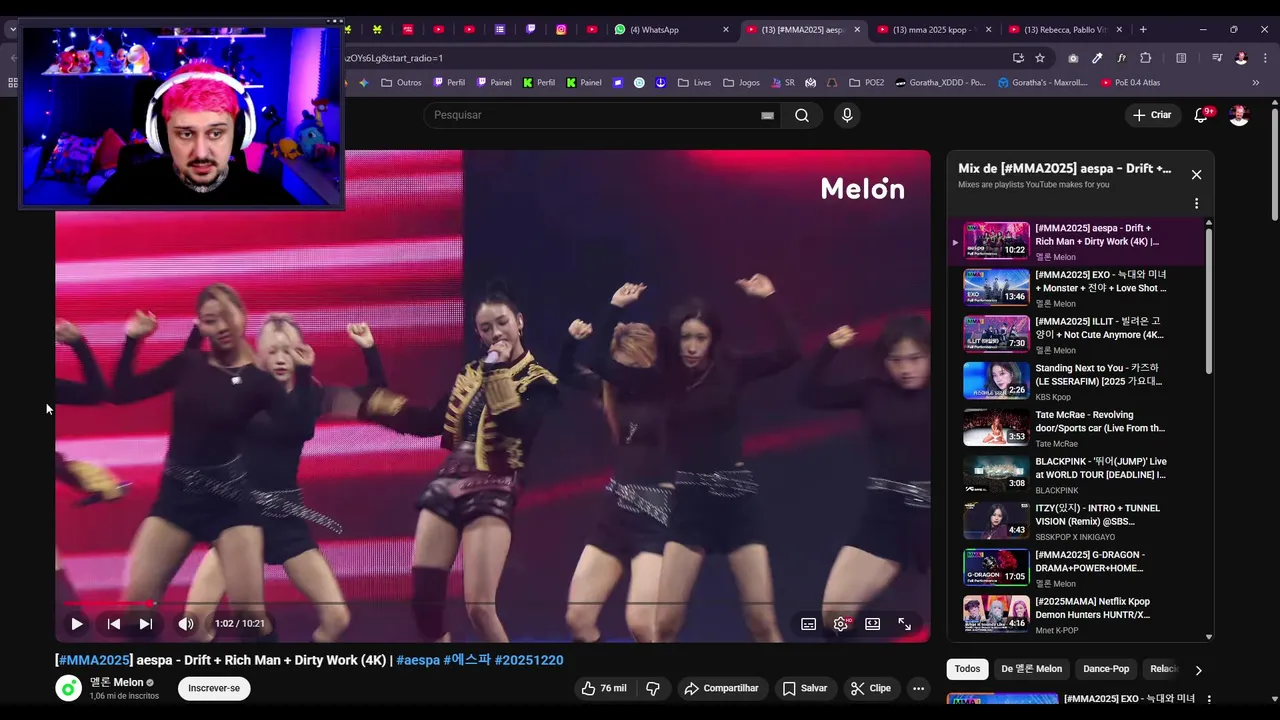Open the 멜론 Melon channel name link
The image size is (1280, 720).
pyautogui.click(x=117, y=682)
